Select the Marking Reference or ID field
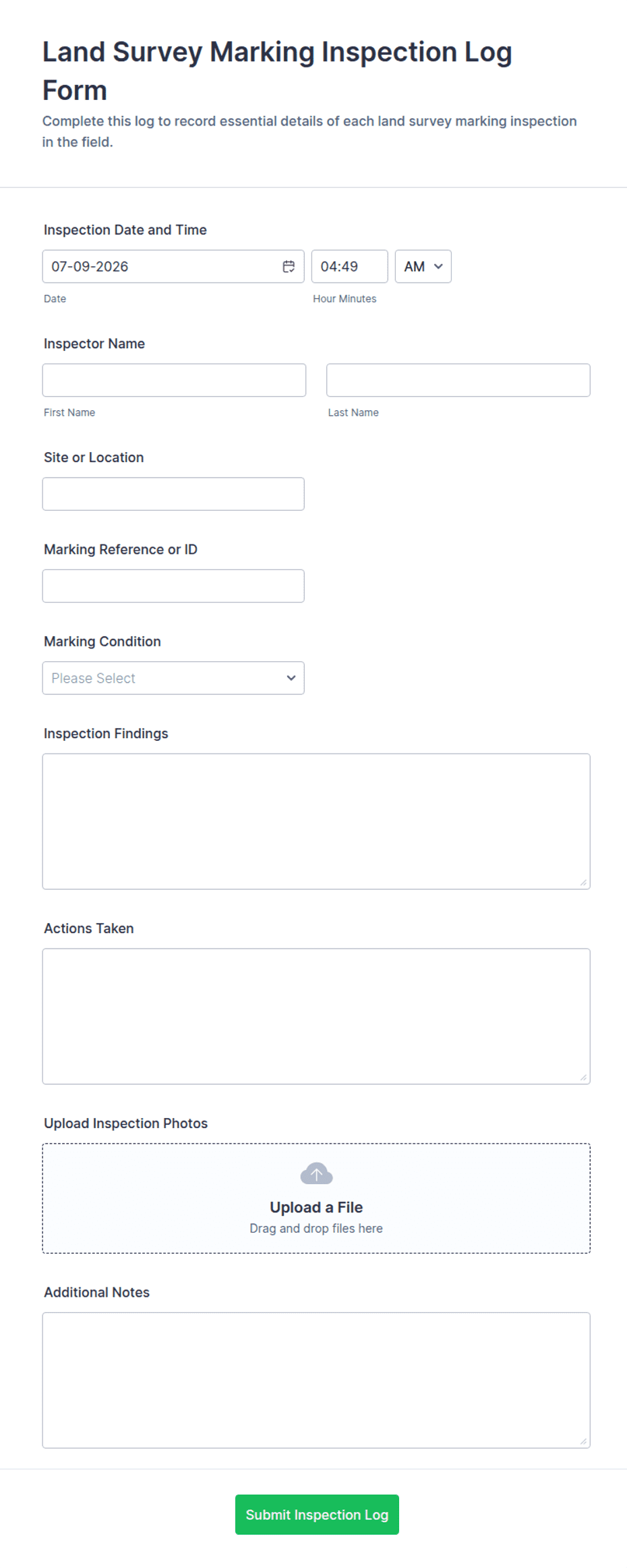Viewport: 627px width, 1568px height. click(x=173, y=586)
